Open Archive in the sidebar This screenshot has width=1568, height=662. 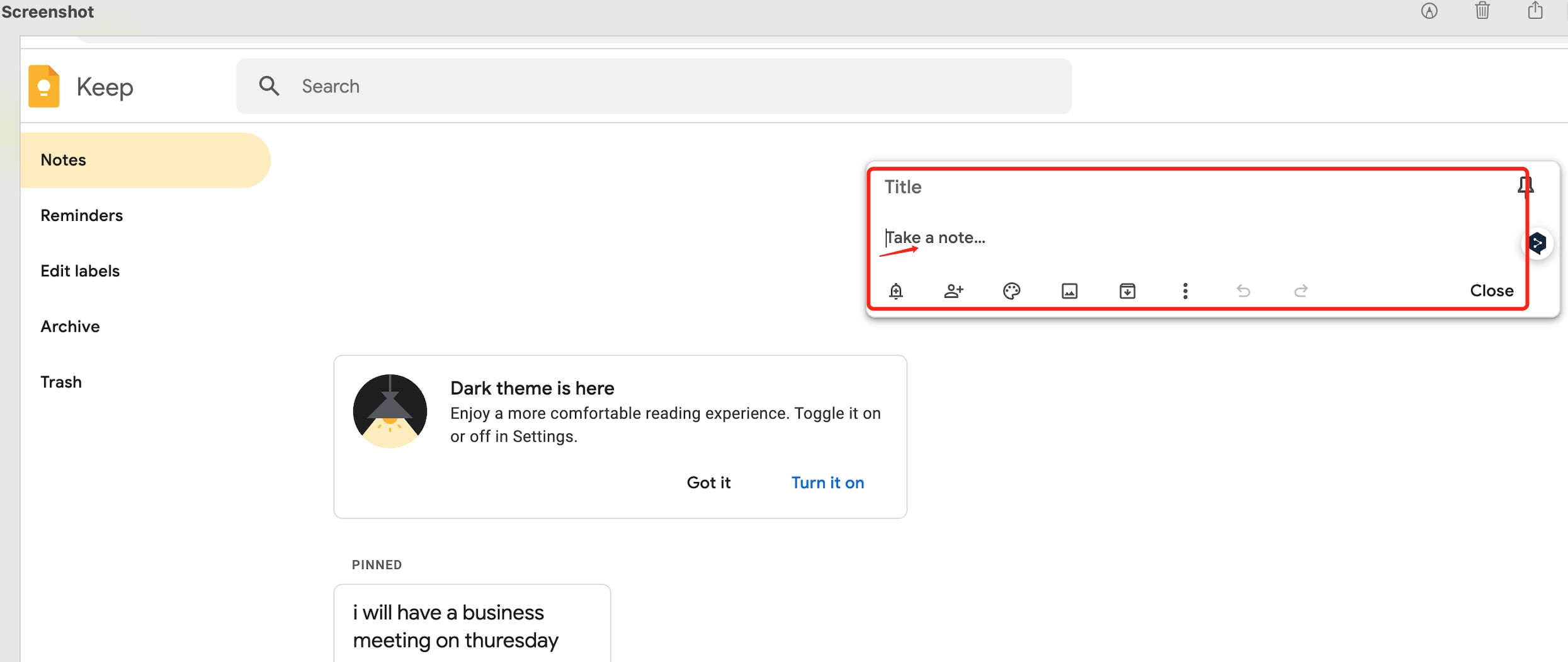[70, 326]
